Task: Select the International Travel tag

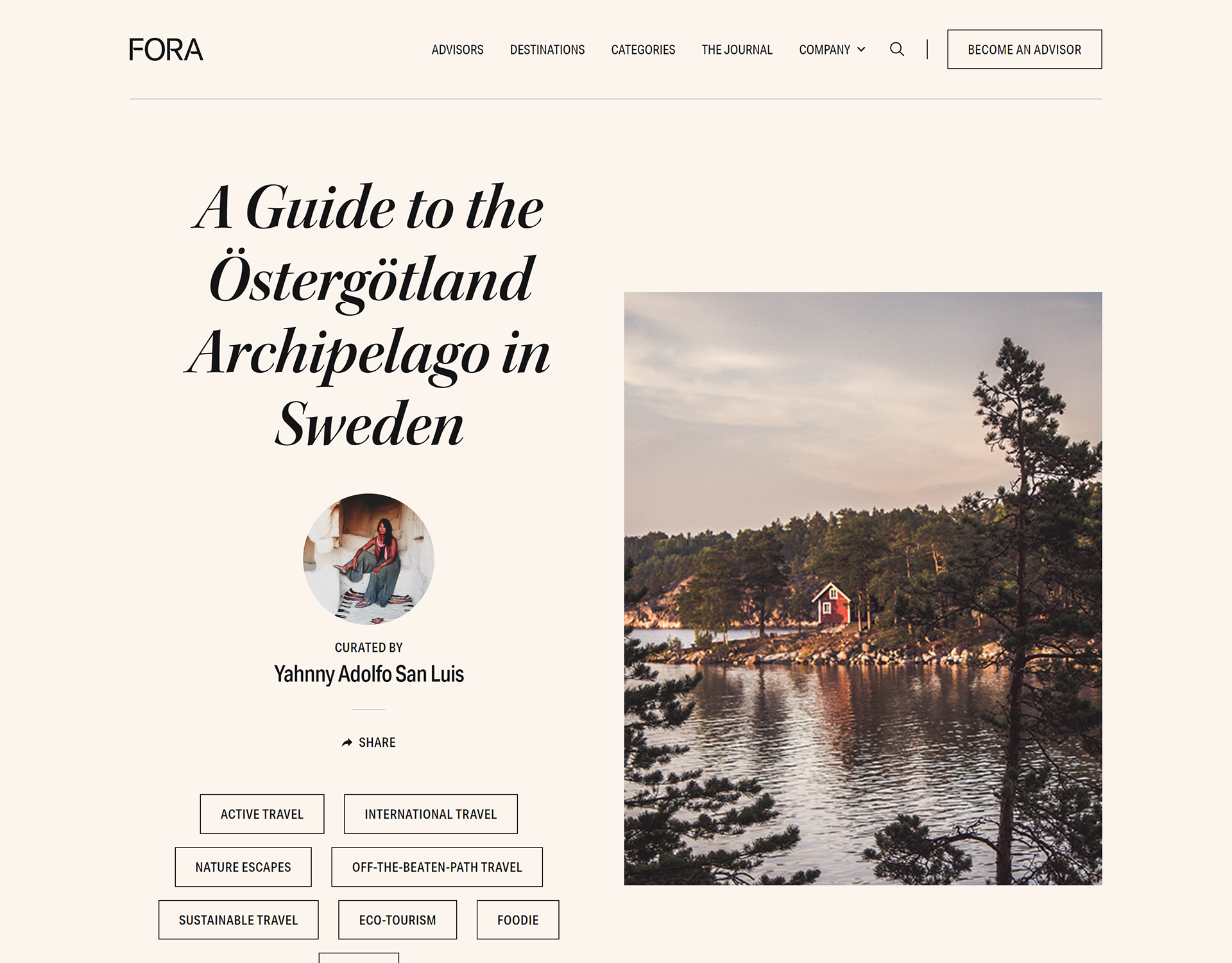Action: (431, 814)
